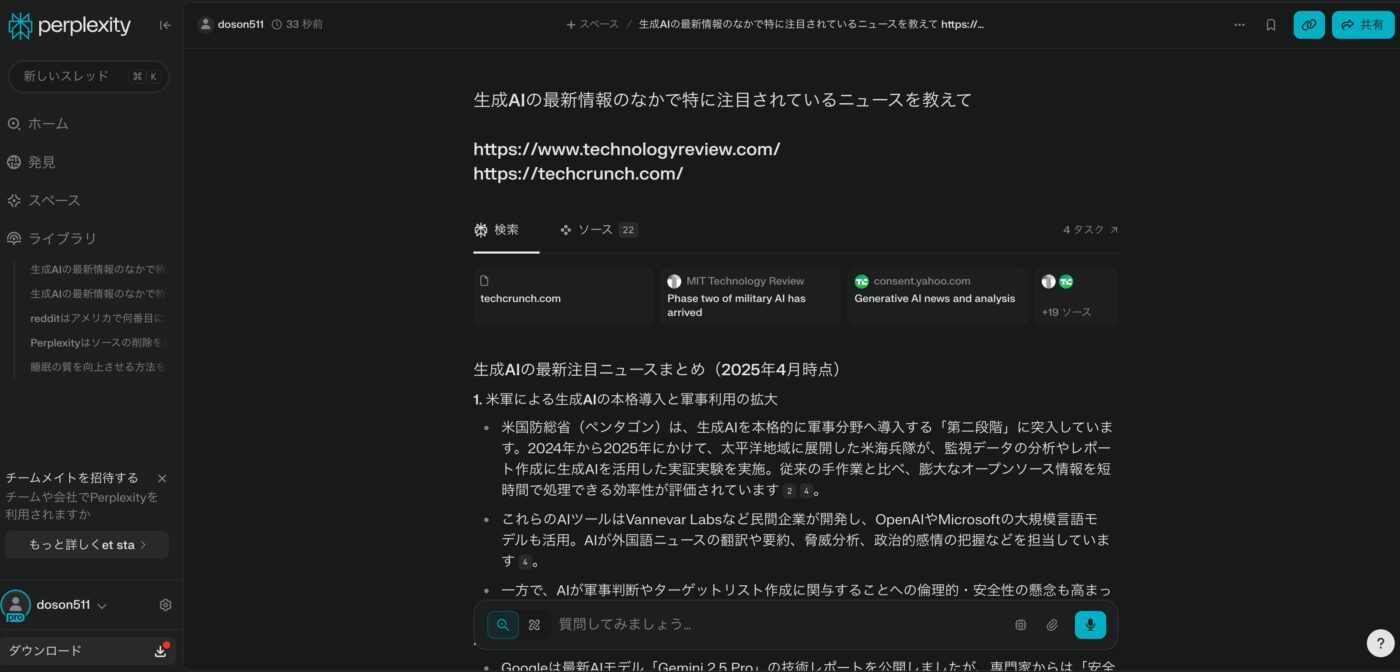Click the help question mark button
The width and height of the screenshot is (1400, 672).
[x=1379, y=643]
